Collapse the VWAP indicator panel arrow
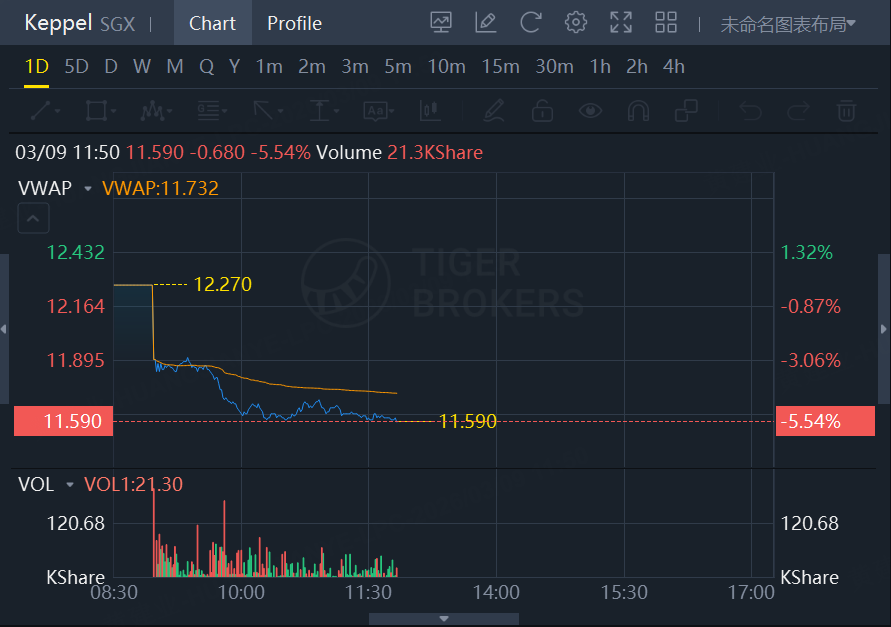The width and height of the screenshot is (891, 627). [33, 218]
